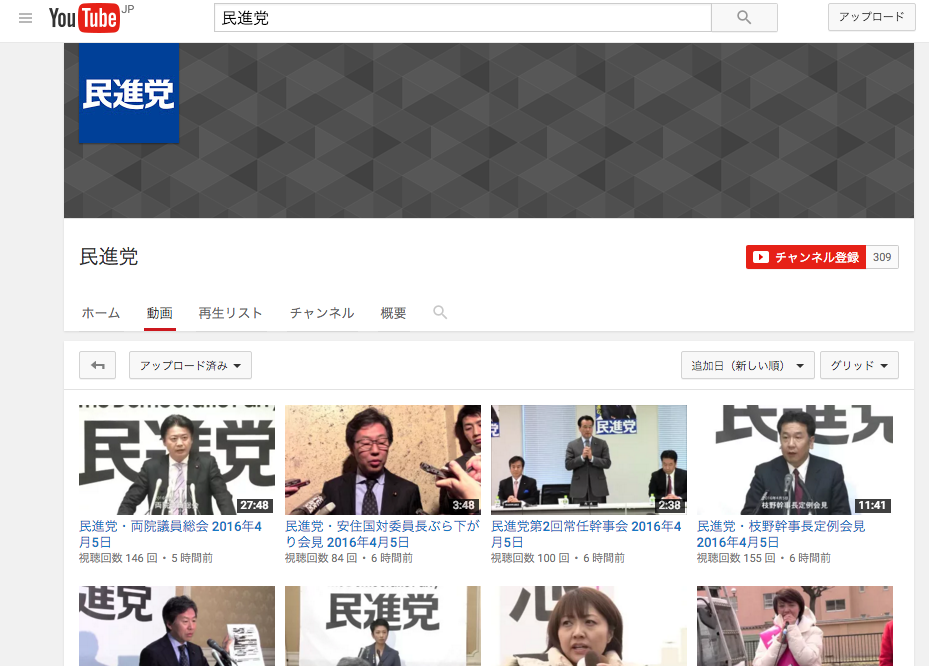Open the 安住国対委員長ぶら下がり会見 video title link

[x=381, y=534]
